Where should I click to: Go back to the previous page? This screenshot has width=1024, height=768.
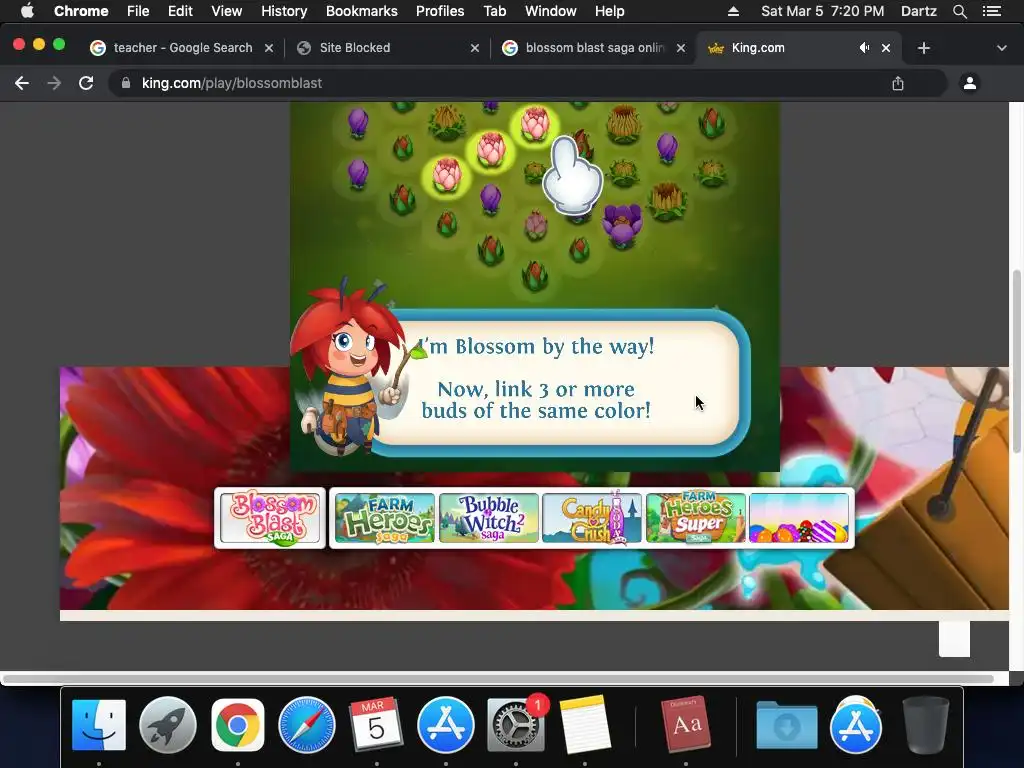coord(22,83)
